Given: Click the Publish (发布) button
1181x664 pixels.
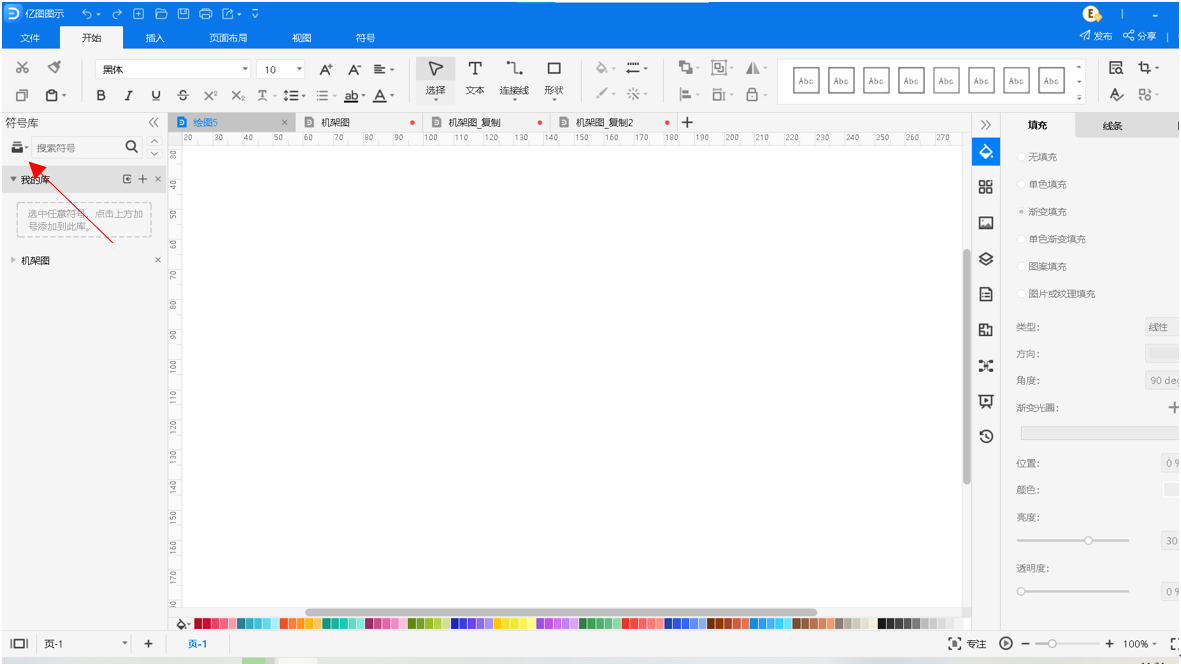Looking at the screenshot, I should point(1096,36).
